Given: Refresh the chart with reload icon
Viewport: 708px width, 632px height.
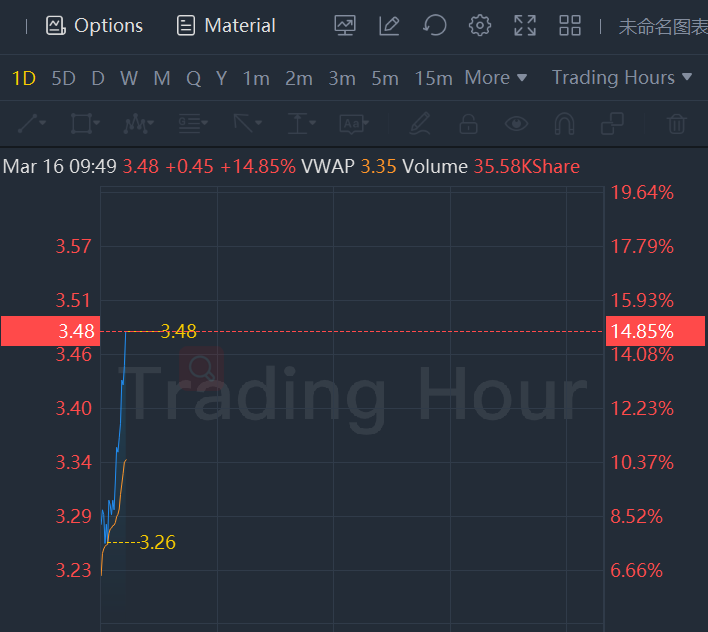Looking at the screenshot, I should click(435, 26).
